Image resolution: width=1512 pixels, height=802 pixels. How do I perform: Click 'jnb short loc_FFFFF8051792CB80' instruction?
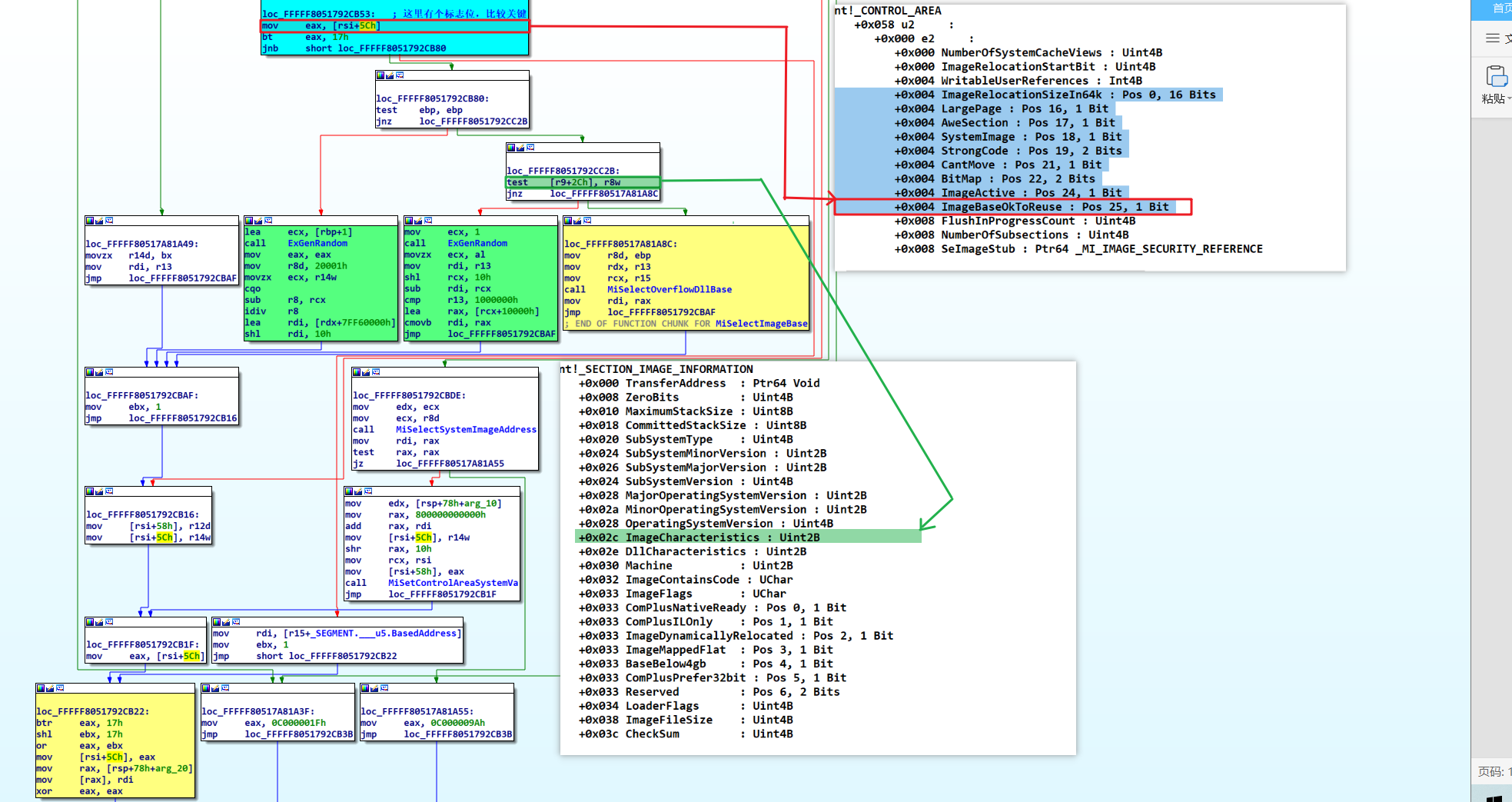pyautogui.click(x=354, y=48)
